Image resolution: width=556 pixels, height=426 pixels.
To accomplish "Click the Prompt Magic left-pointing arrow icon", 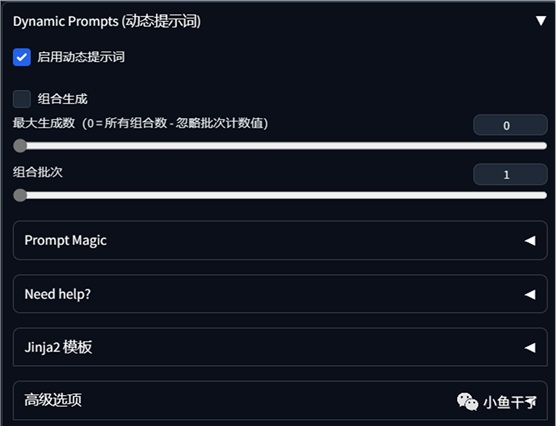I will [x=530, y=241].
